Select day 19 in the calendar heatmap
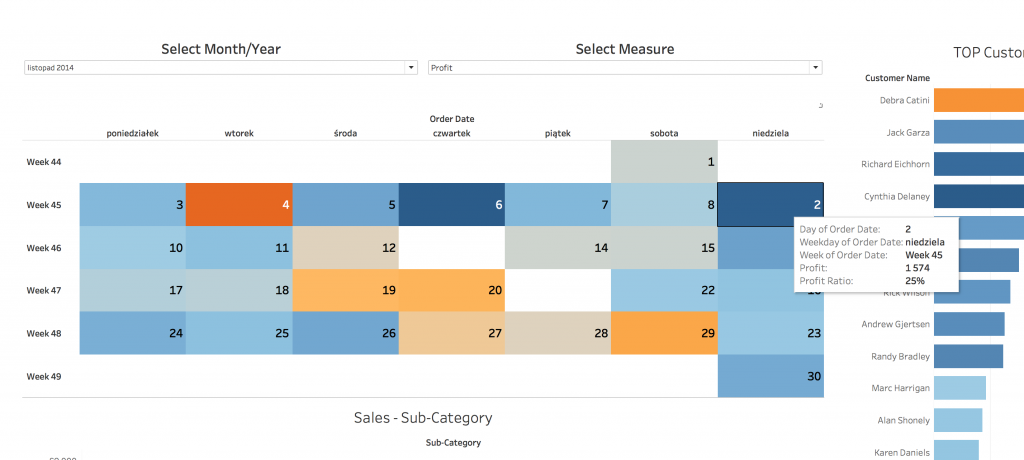The width and height of the screenshot is (1024, 460). (345, 290)
